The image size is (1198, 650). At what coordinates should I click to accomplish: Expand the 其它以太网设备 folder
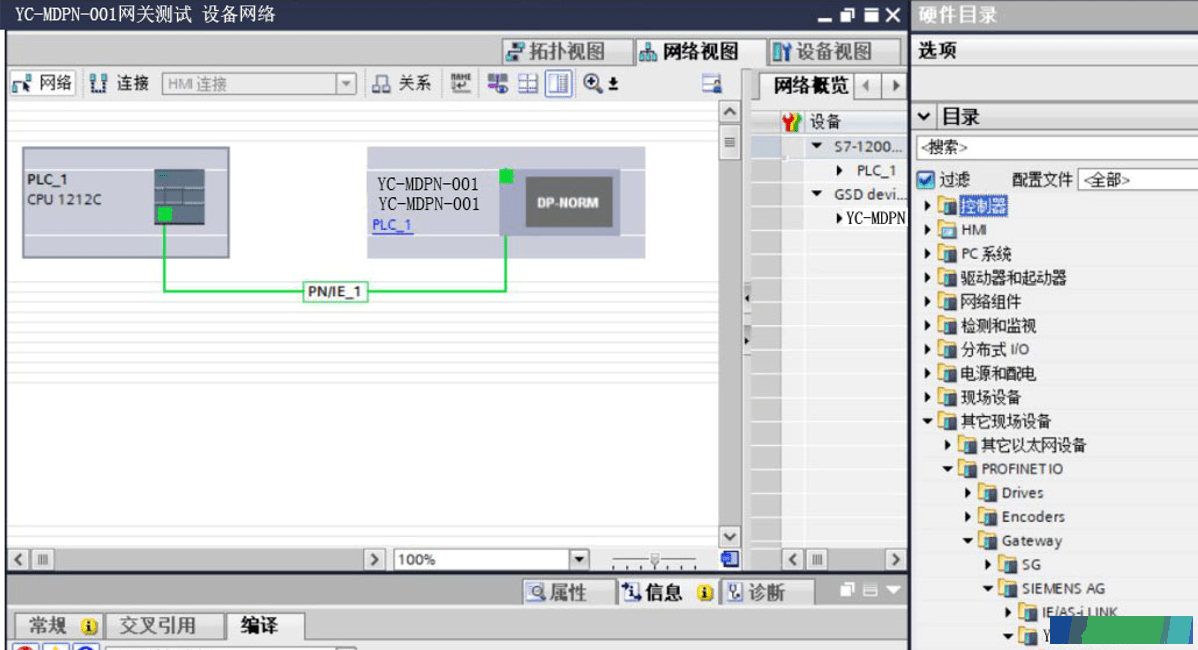[948, 445]
